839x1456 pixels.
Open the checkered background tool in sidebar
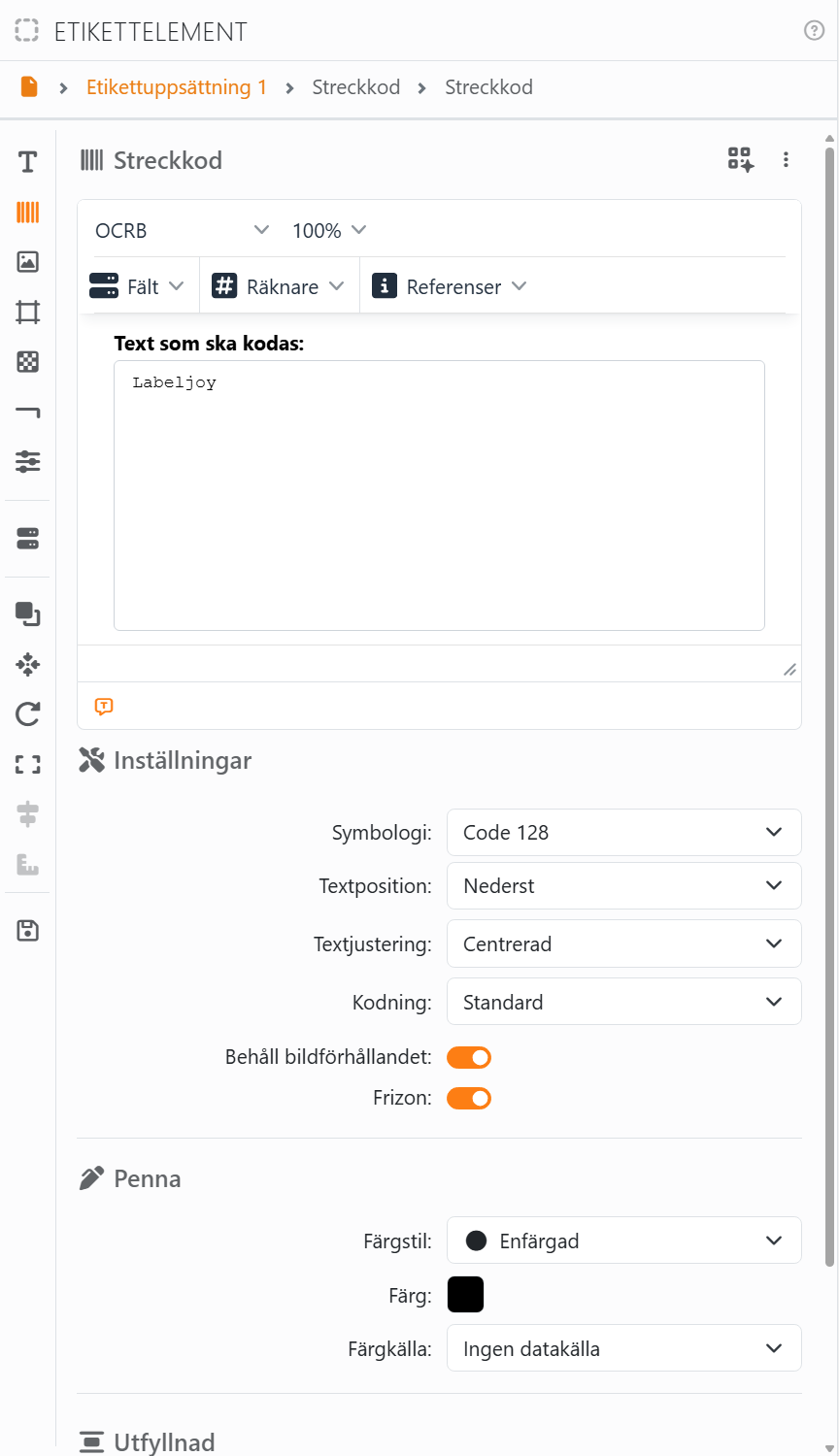point(27,362)
